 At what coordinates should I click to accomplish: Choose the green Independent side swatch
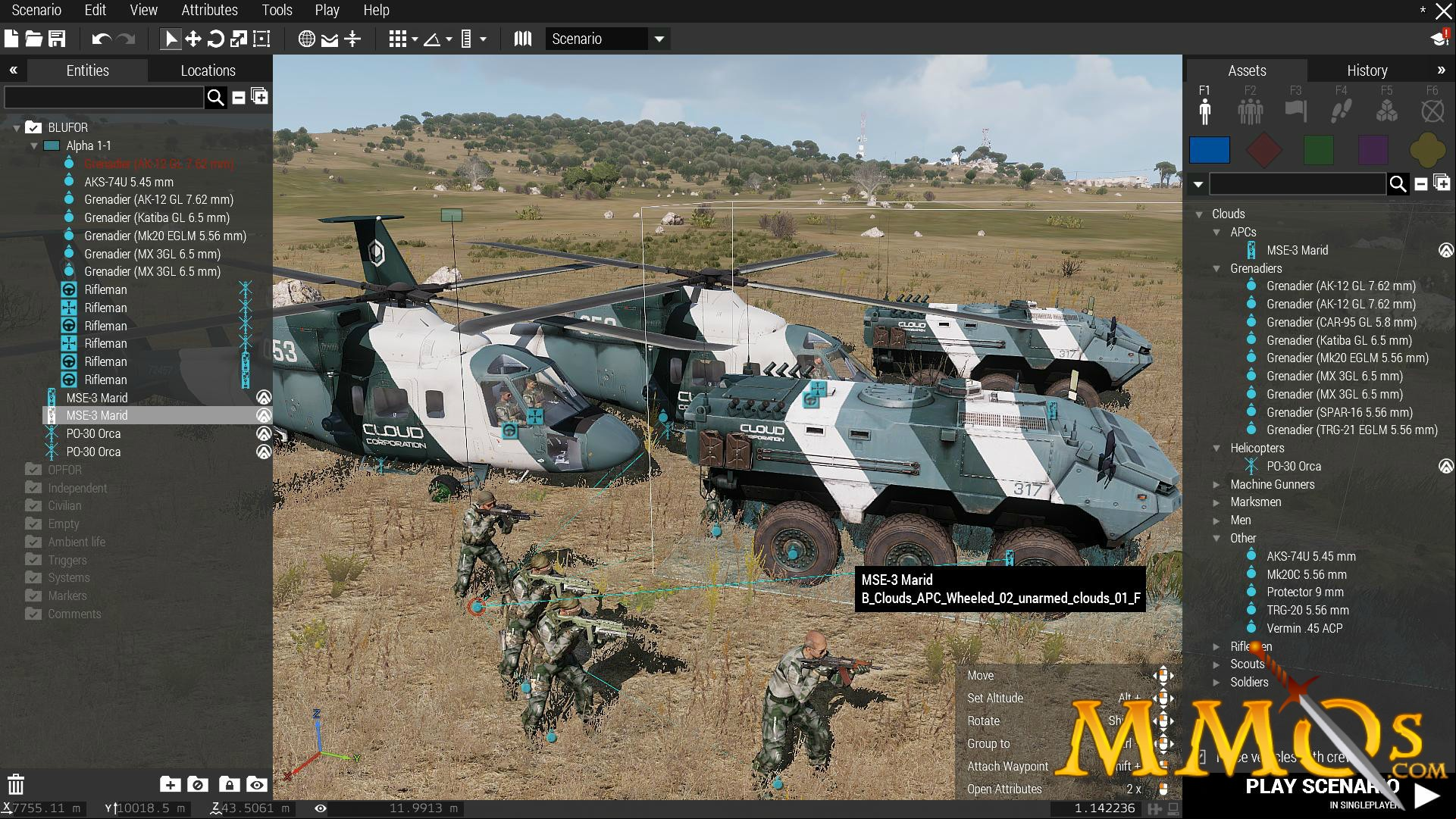tap(1319, 150)
